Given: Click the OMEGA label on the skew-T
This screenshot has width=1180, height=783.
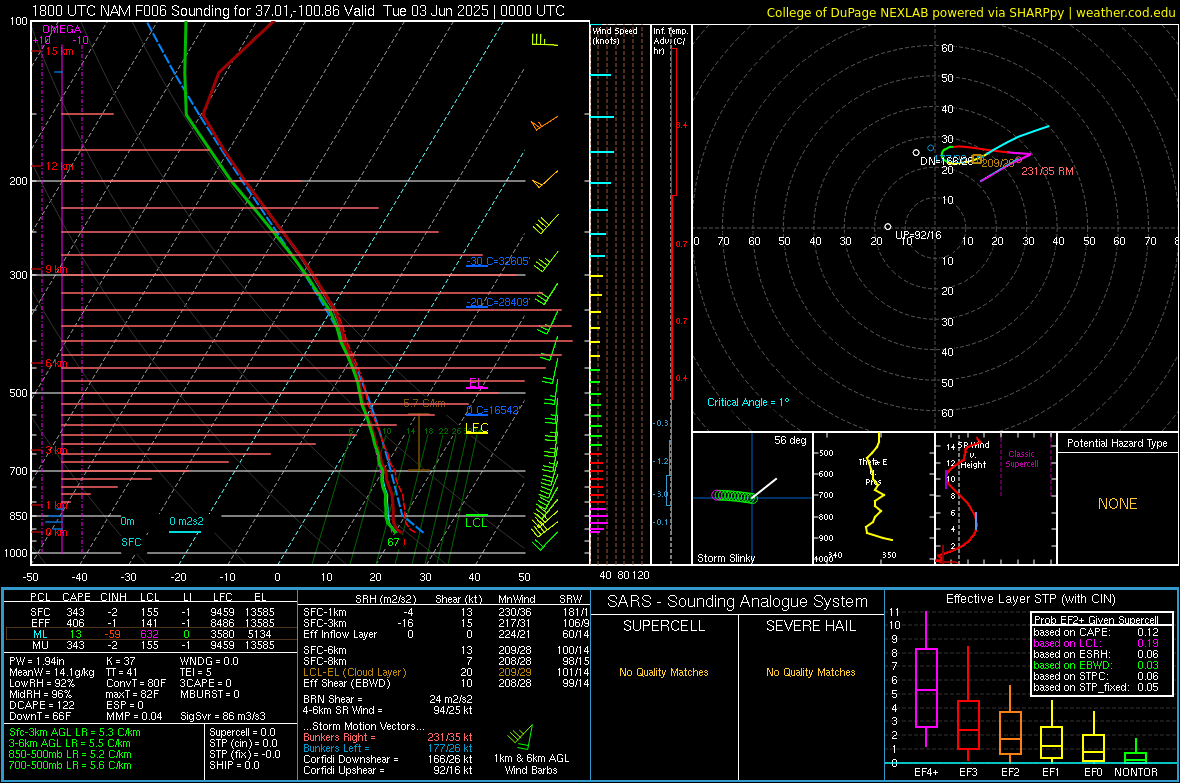Looking at the screenshot, I should pyautogui.click(x=62, y=29).
